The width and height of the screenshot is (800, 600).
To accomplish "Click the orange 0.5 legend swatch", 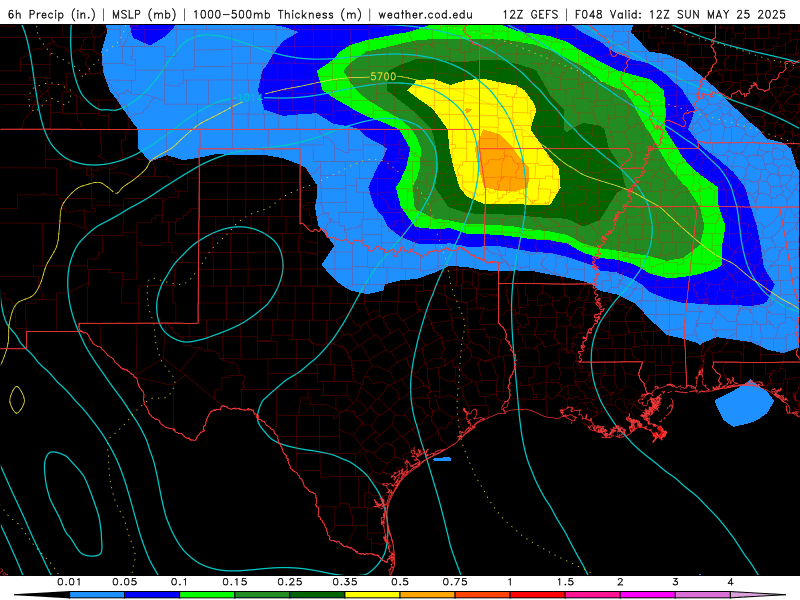I will point(428,595).
